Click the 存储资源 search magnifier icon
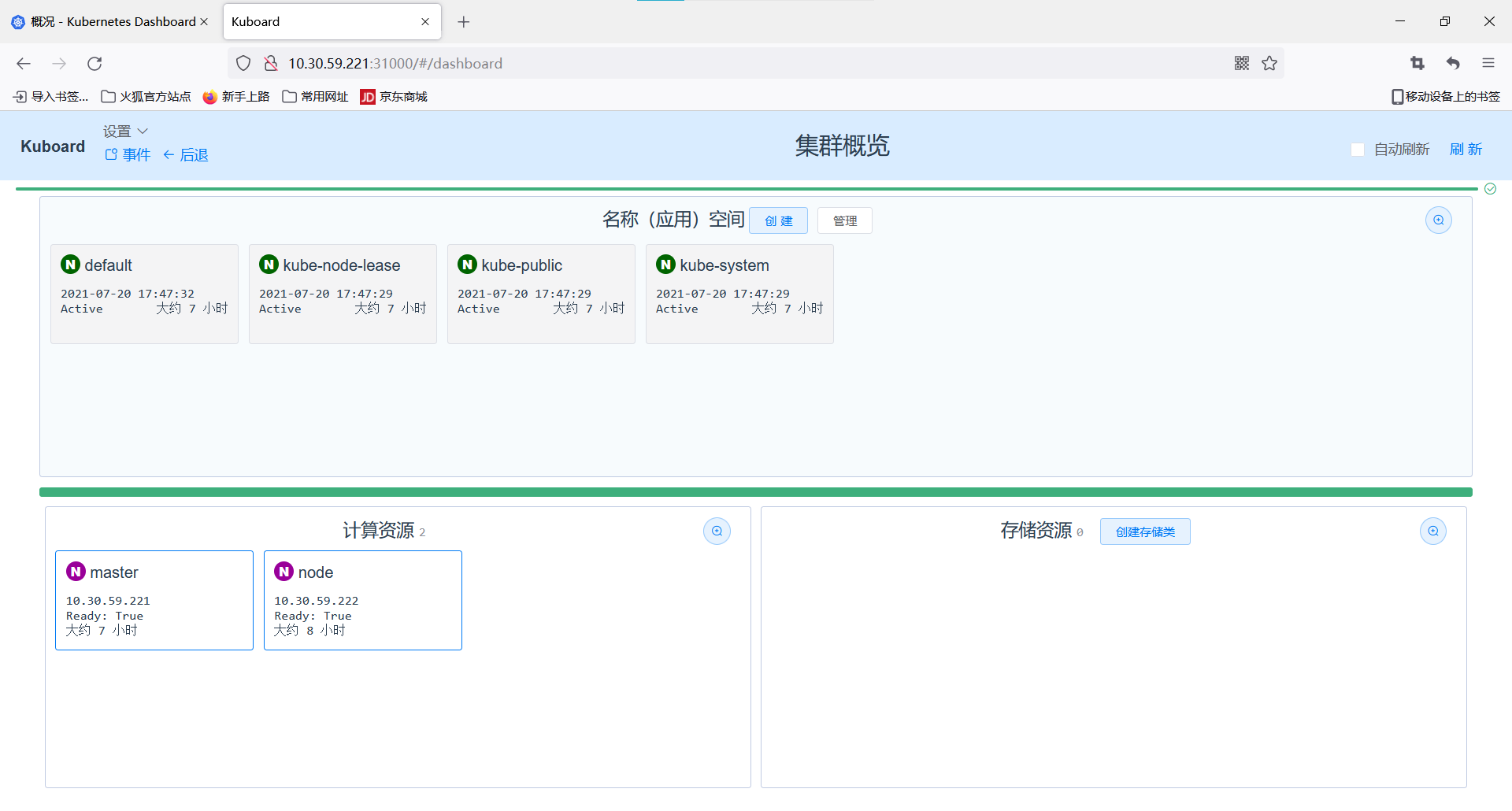 click(1433, 531)
